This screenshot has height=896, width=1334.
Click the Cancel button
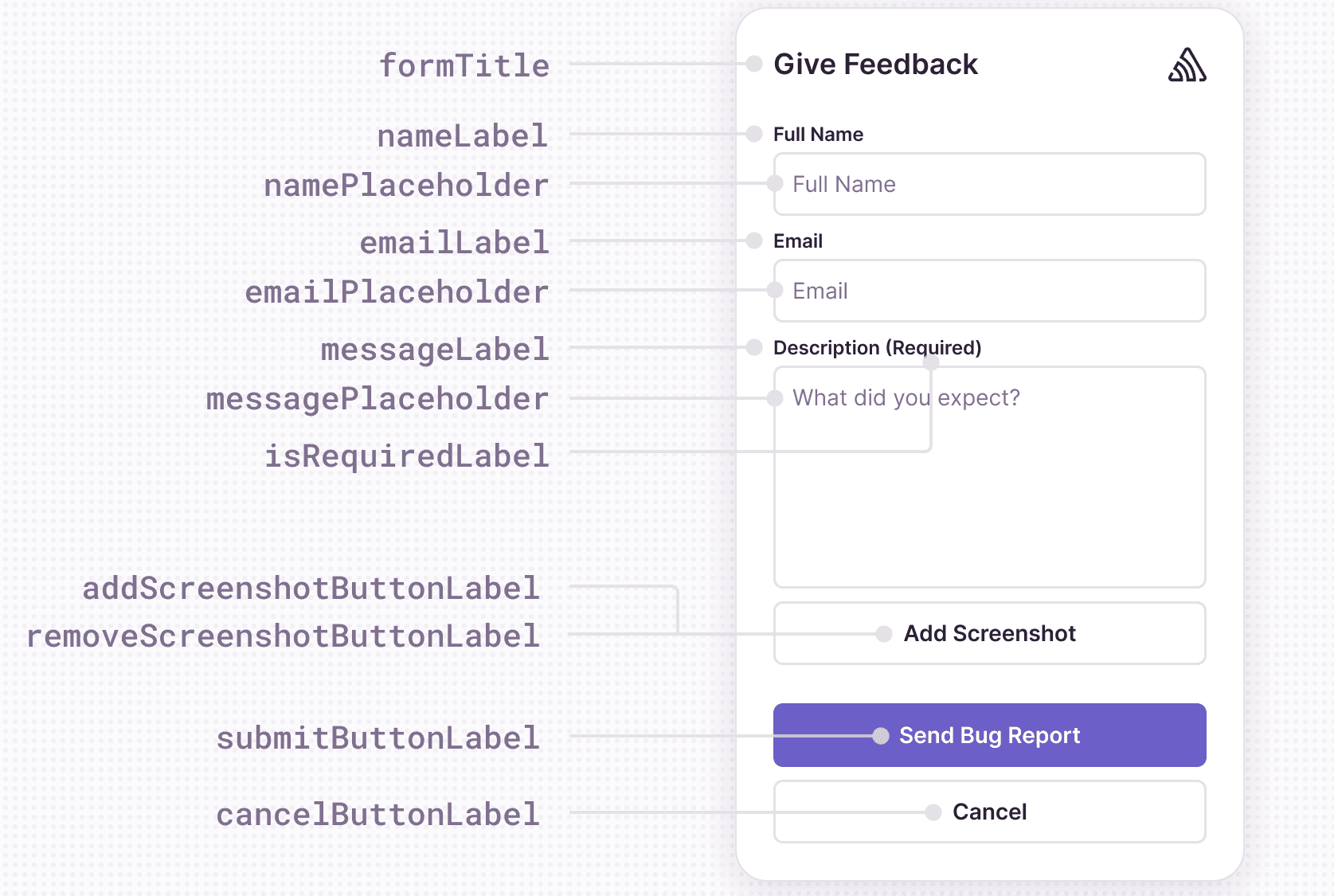click(x=989, y=812)
